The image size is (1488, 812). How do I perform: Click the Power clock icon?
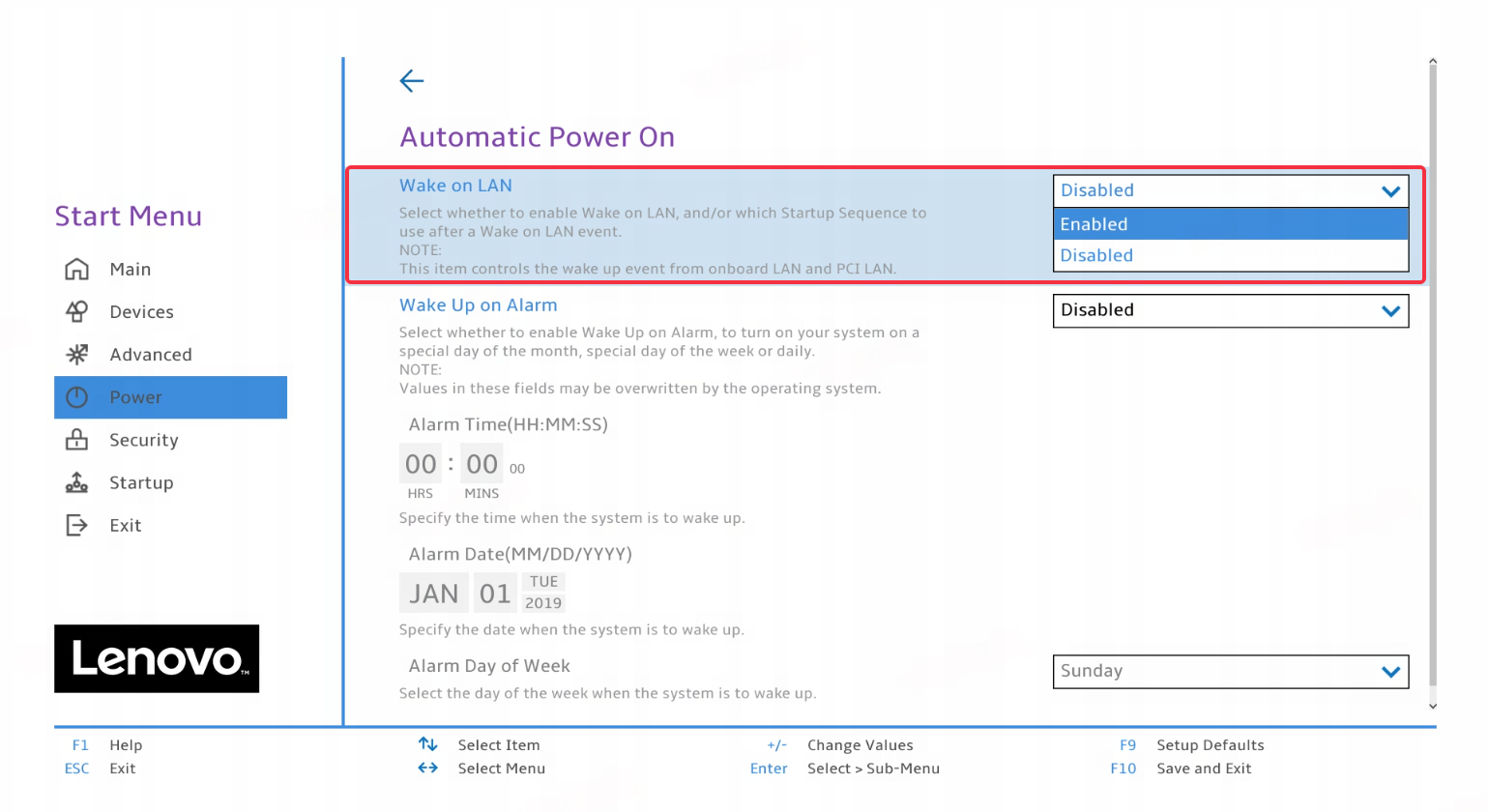point(76,397)
